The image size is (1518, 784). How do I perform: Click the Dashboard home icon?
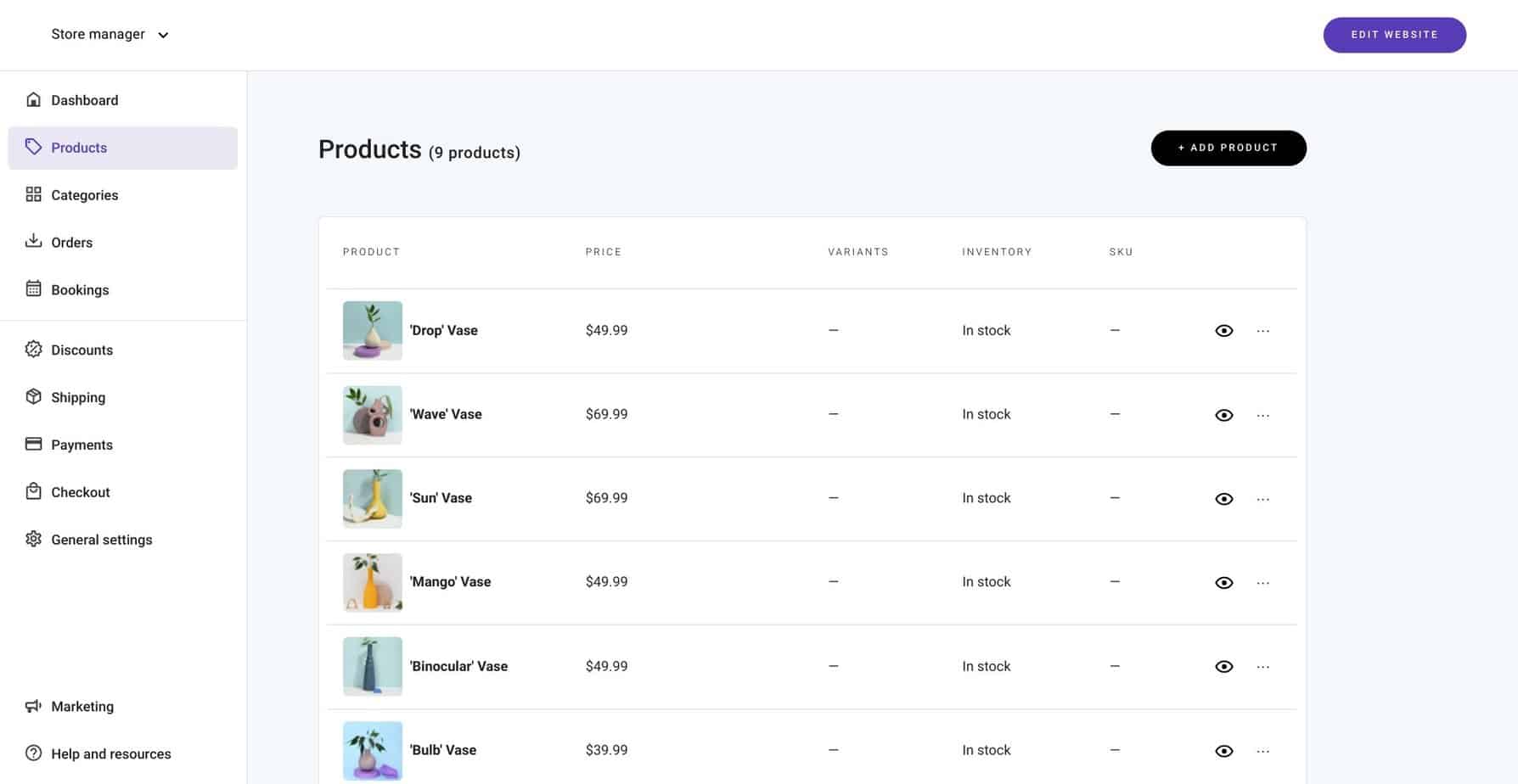pyautogui.click(x=33, y=100)
